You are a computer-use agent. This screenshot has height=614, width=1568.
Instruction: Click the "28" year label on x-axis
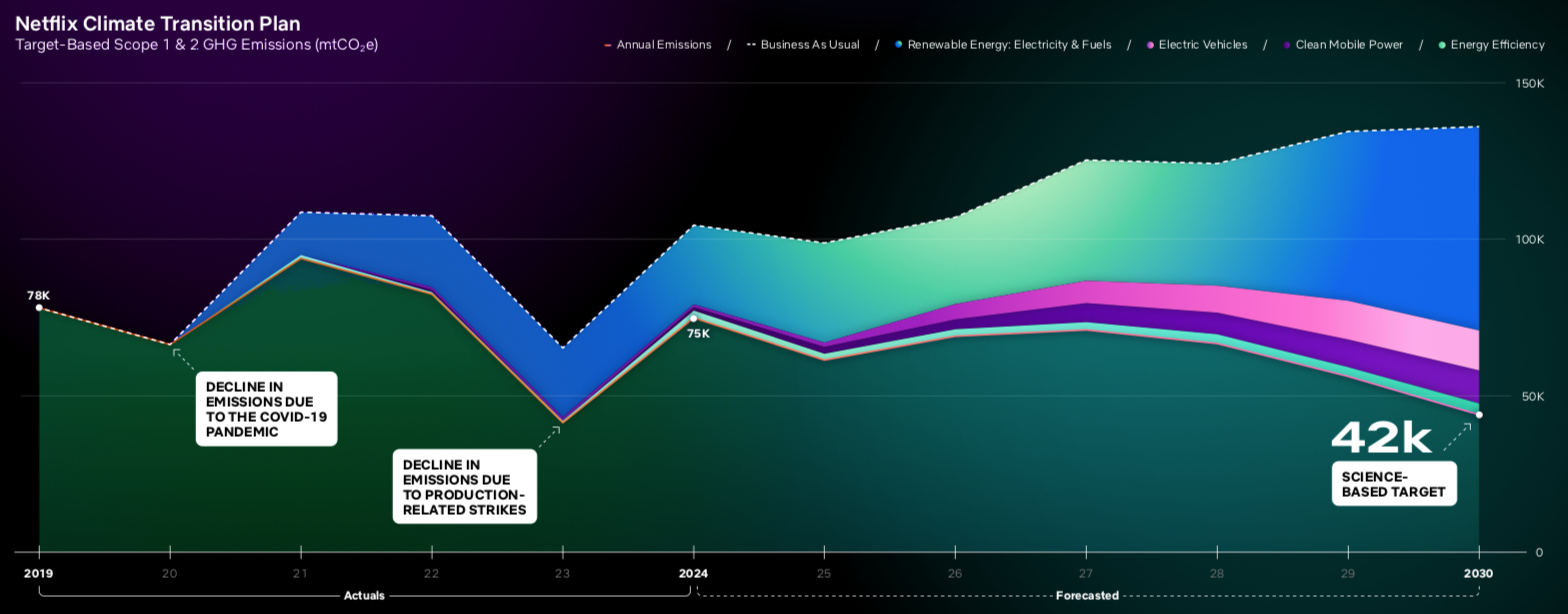(x=1217, y=574)
